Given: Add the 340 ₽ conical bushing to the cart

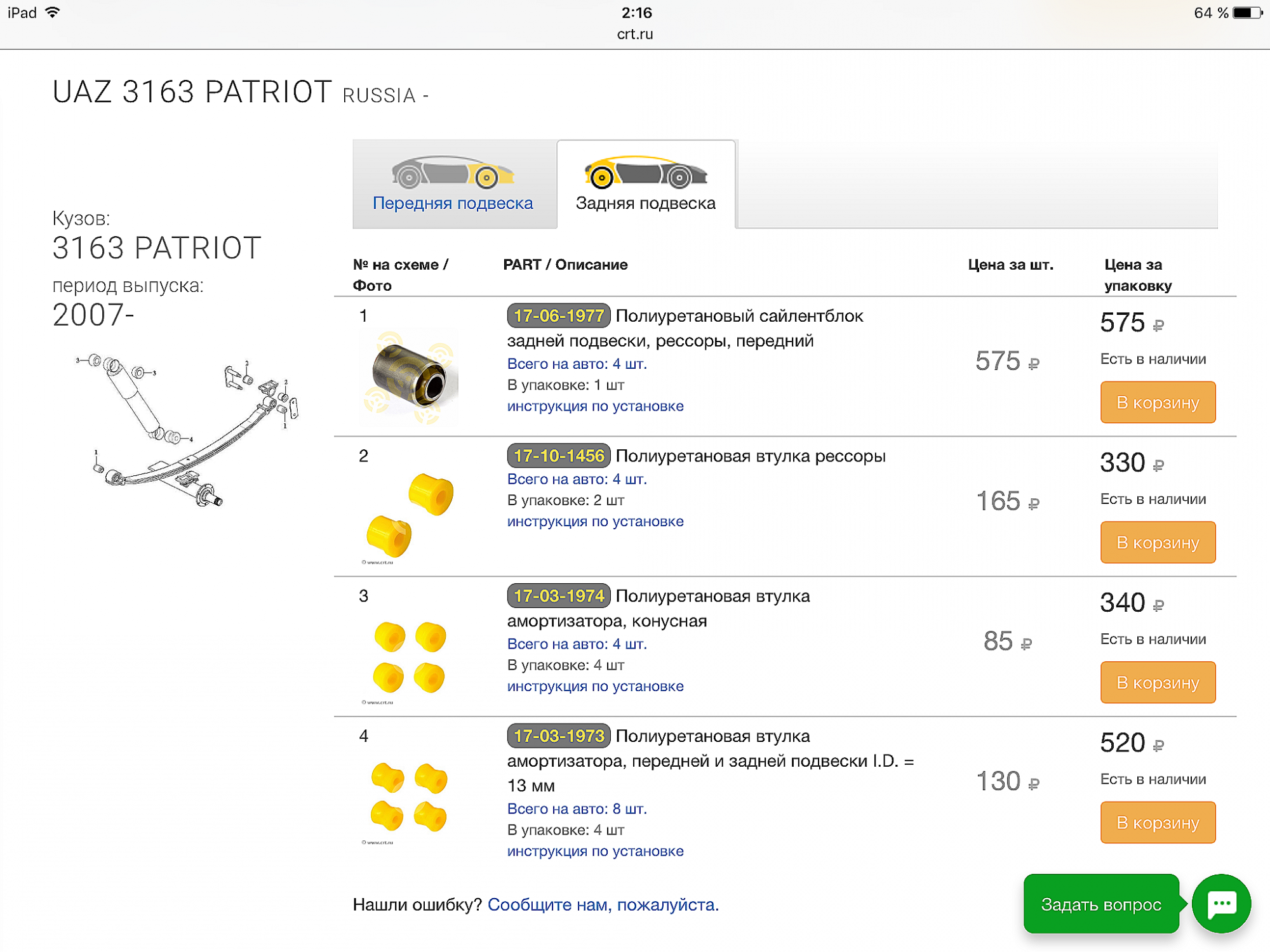Looking at the screenshot, I should point(1158,683).
